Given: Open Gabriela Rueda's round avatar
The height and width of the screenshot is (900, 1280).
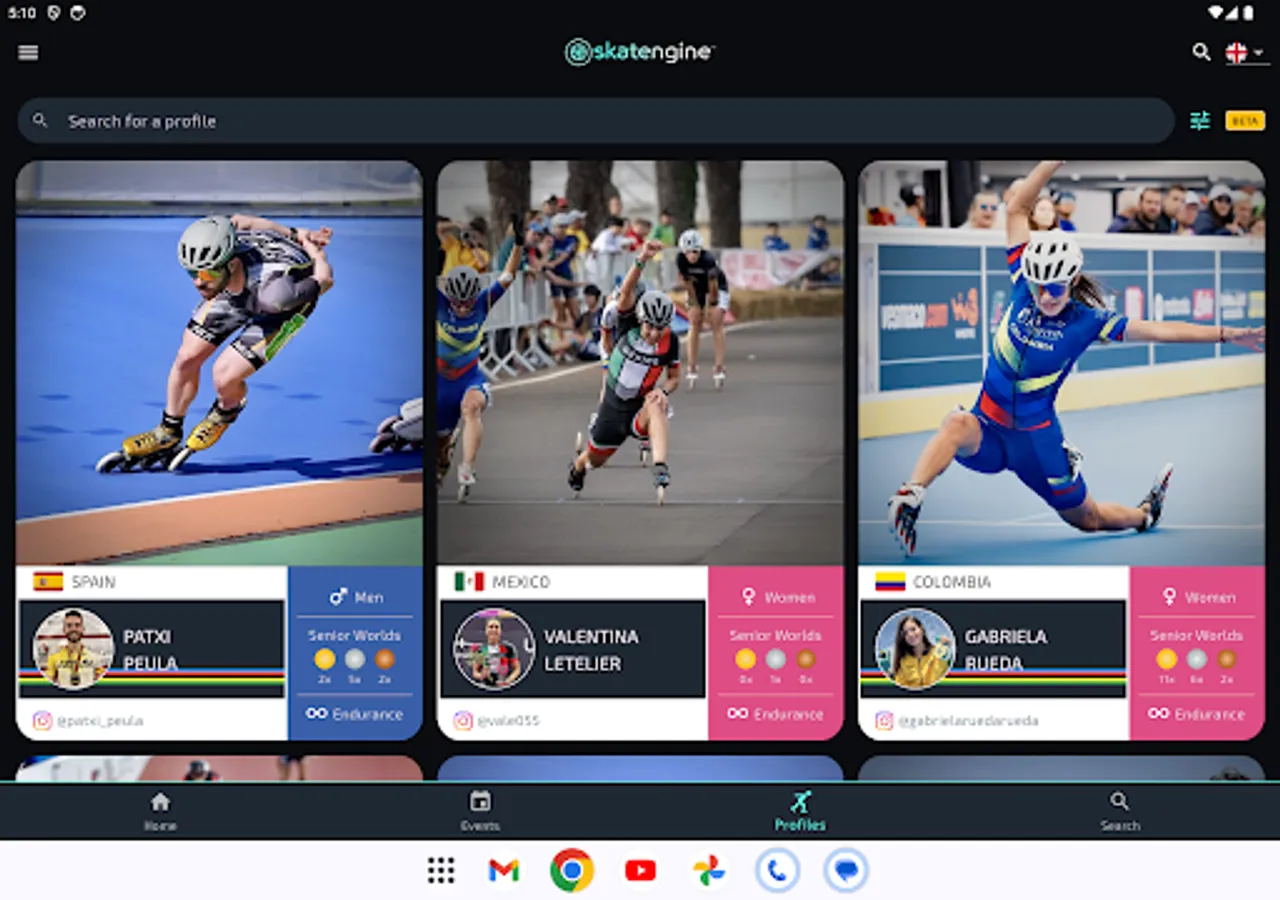Looking at the screenshot, I should click(x=915, y=649).
